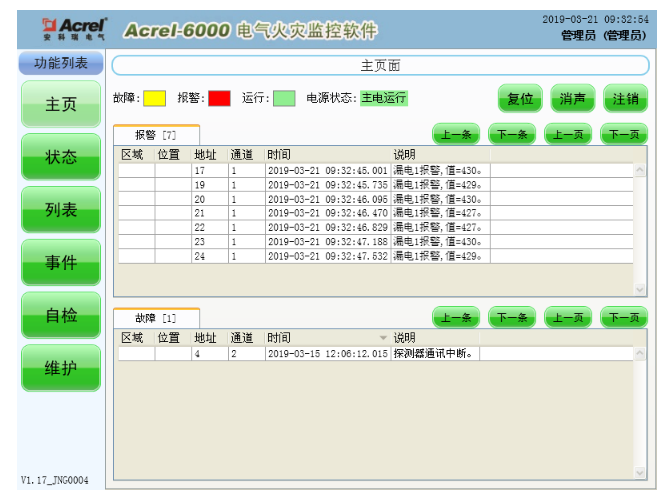Open the 主页 home page
This screenshot has width=668, height=498.
pyautogui.click(x=61, y=104)
